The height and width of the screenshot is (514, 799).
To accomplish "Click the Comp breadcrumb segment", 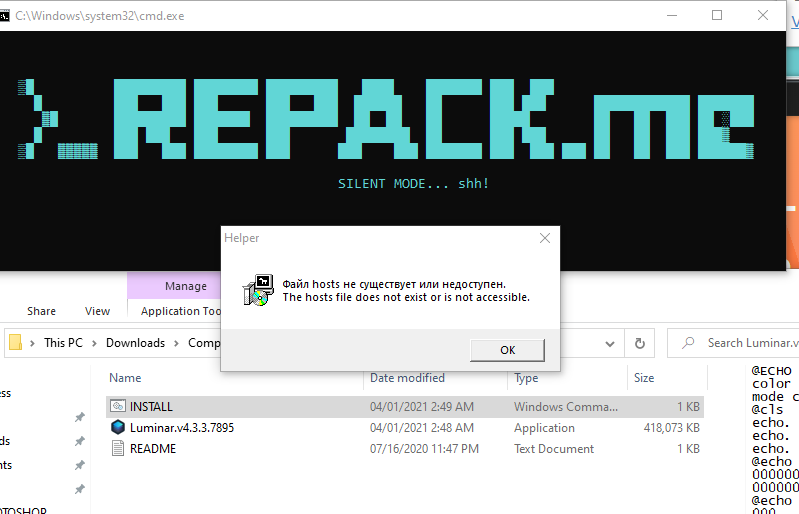I will [204, 343].
